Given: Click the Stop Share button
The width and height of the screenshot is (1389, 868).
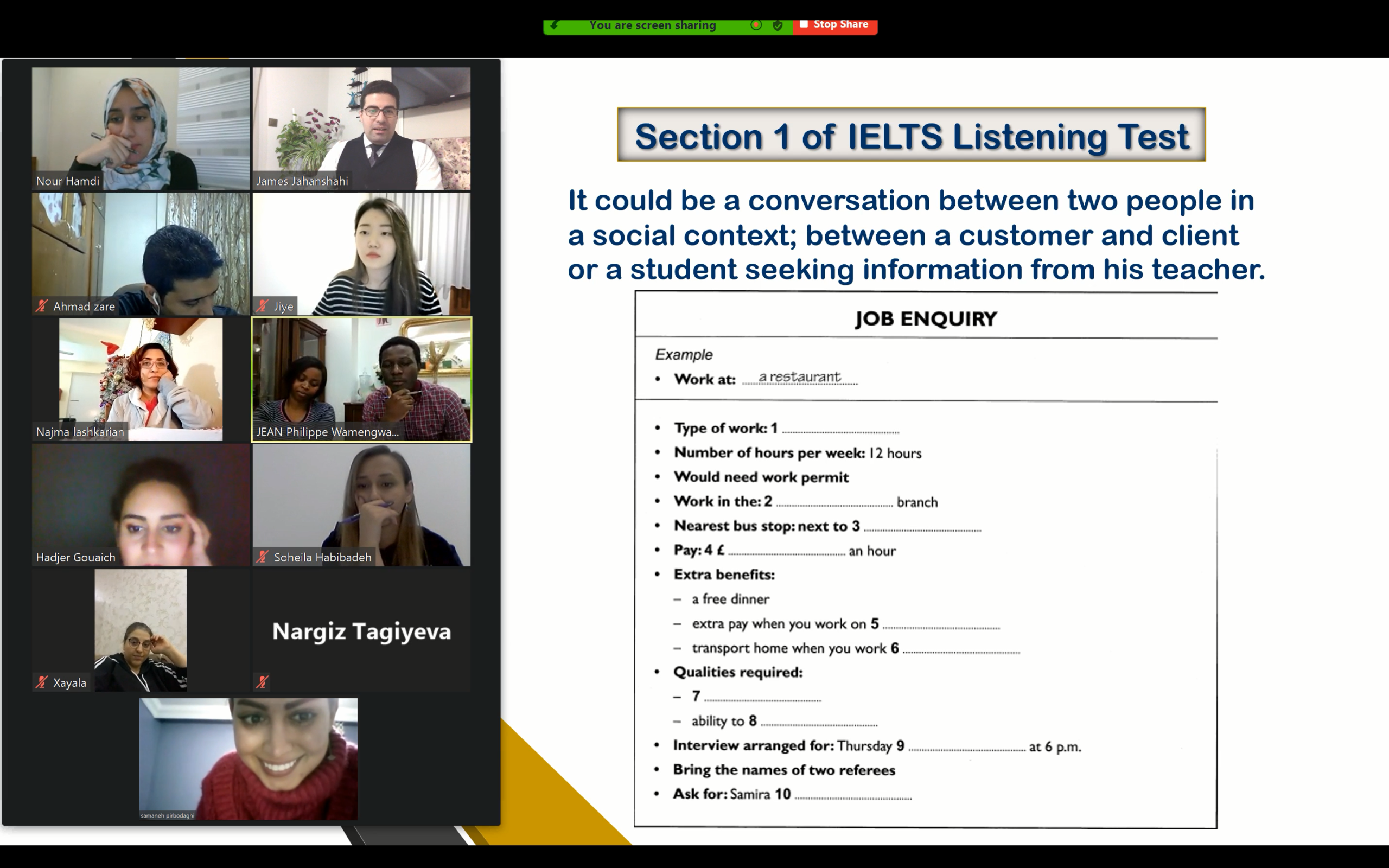Looking at the screenshot, I should tap(834, 25).
